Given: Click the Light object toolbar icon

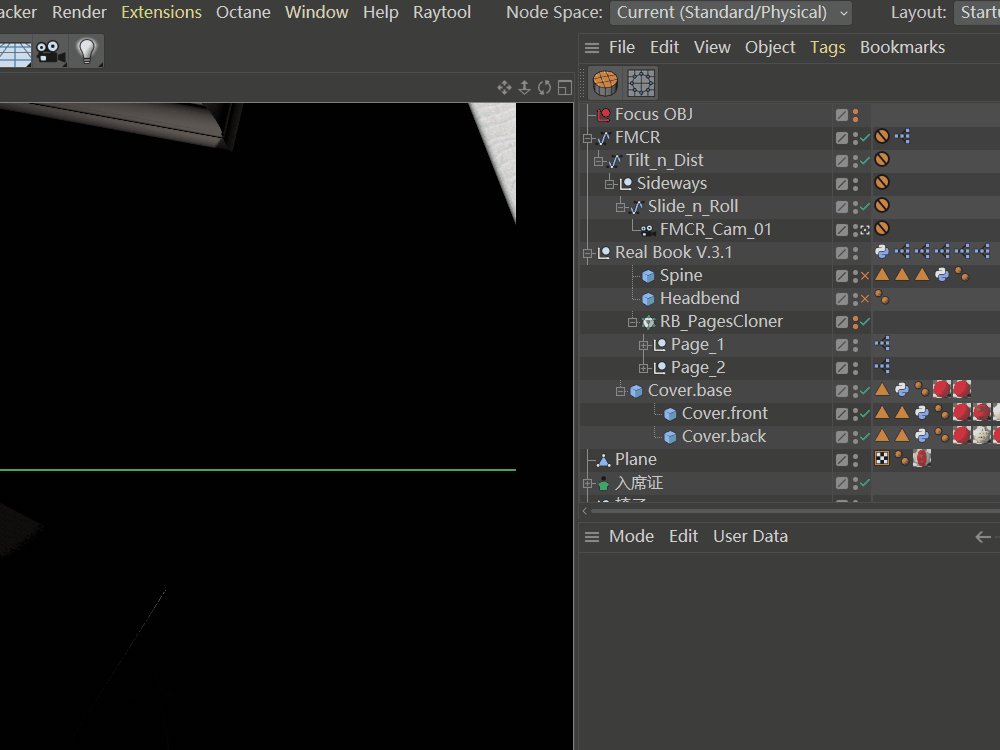Looking at the screenshot, I should point(87,52).
